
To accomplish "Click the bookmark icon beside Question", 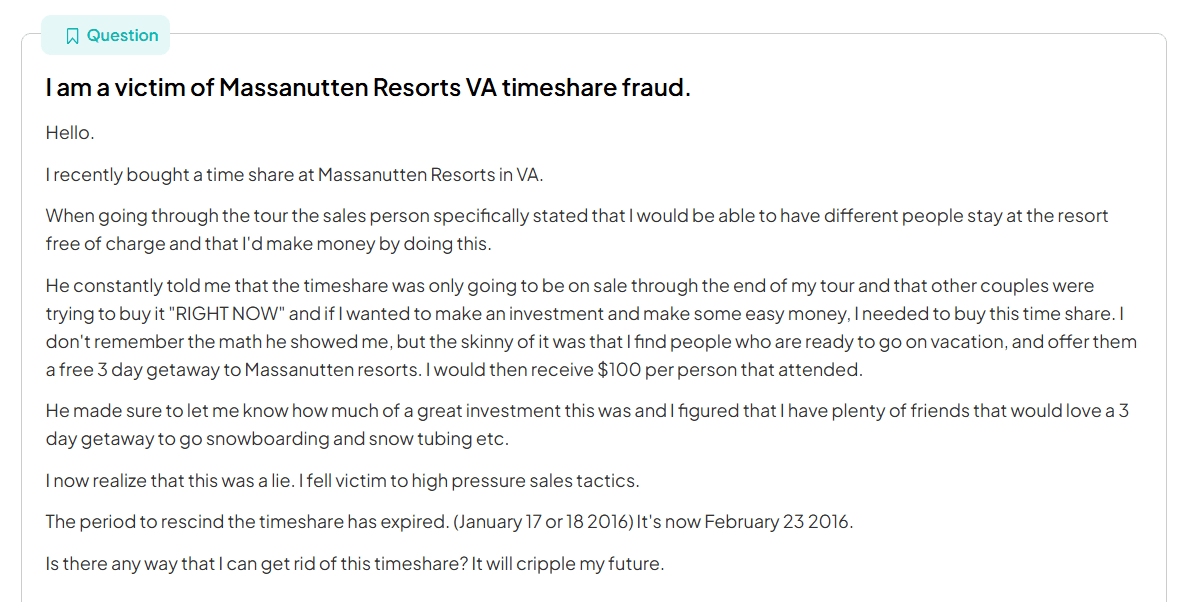I will (72, 36).
